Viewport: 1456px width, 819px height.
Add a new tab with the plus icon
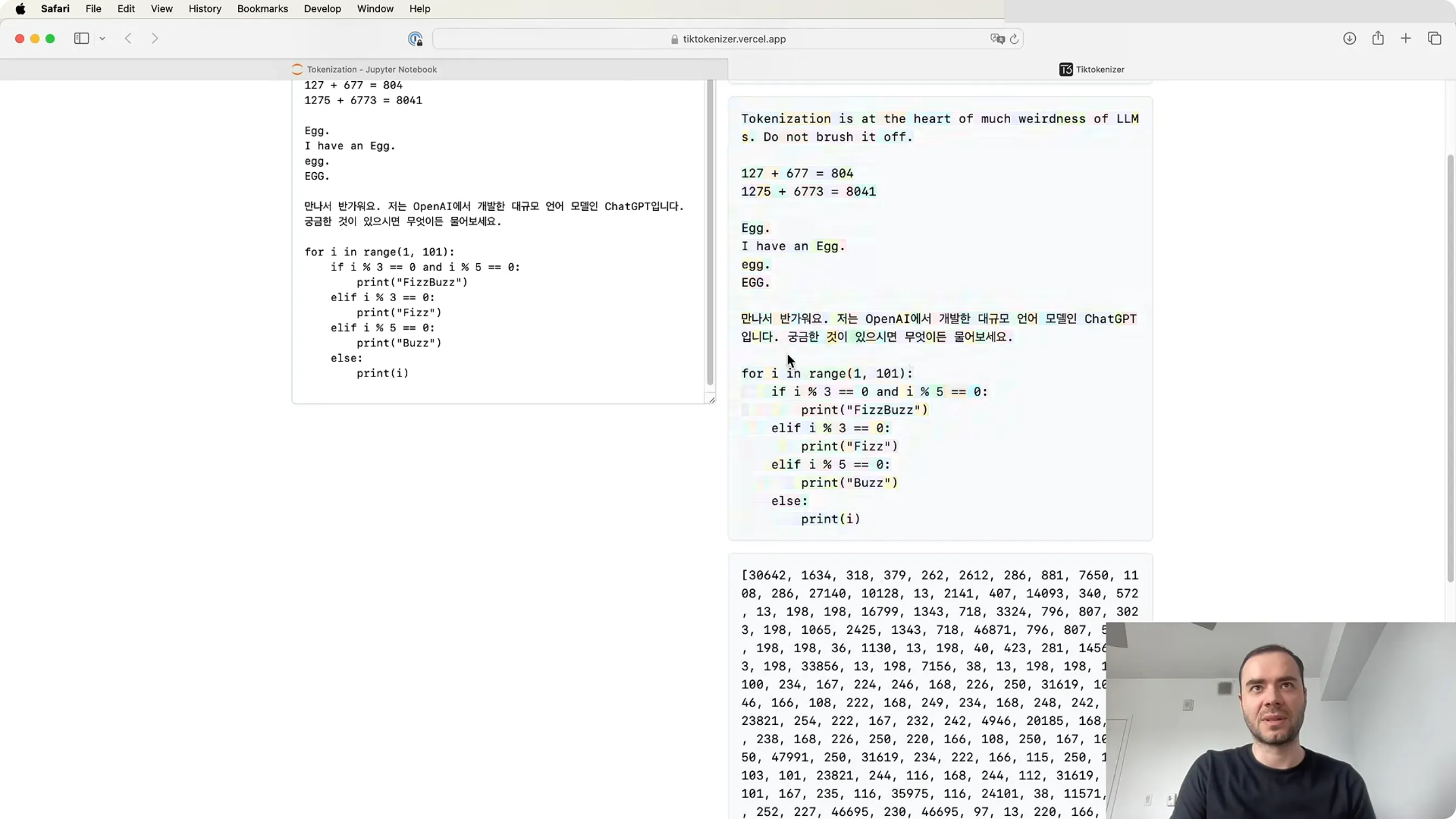(1406, 38)
